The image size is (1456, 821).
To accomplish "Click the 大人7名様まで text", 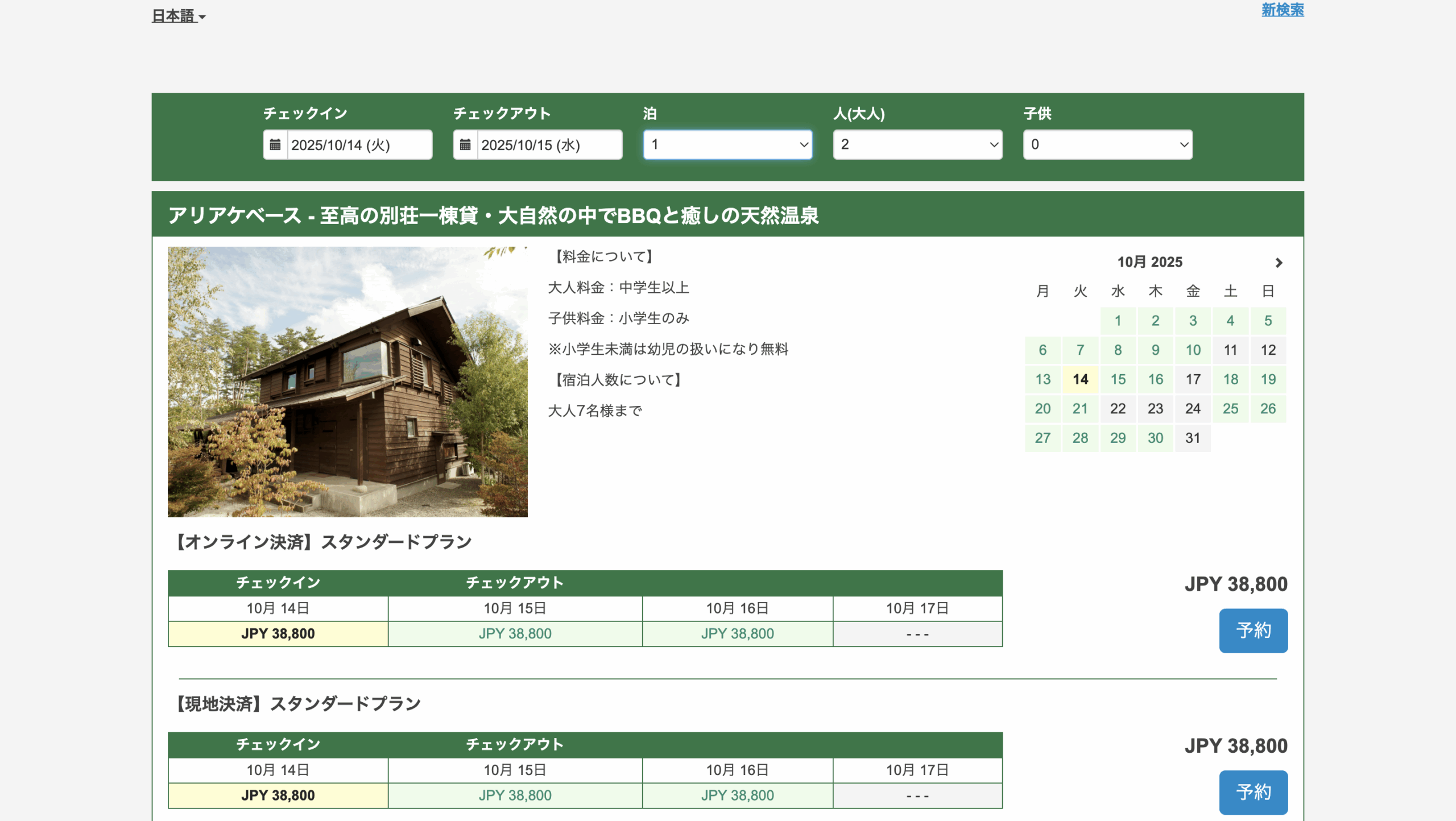I will pos(595,410).
